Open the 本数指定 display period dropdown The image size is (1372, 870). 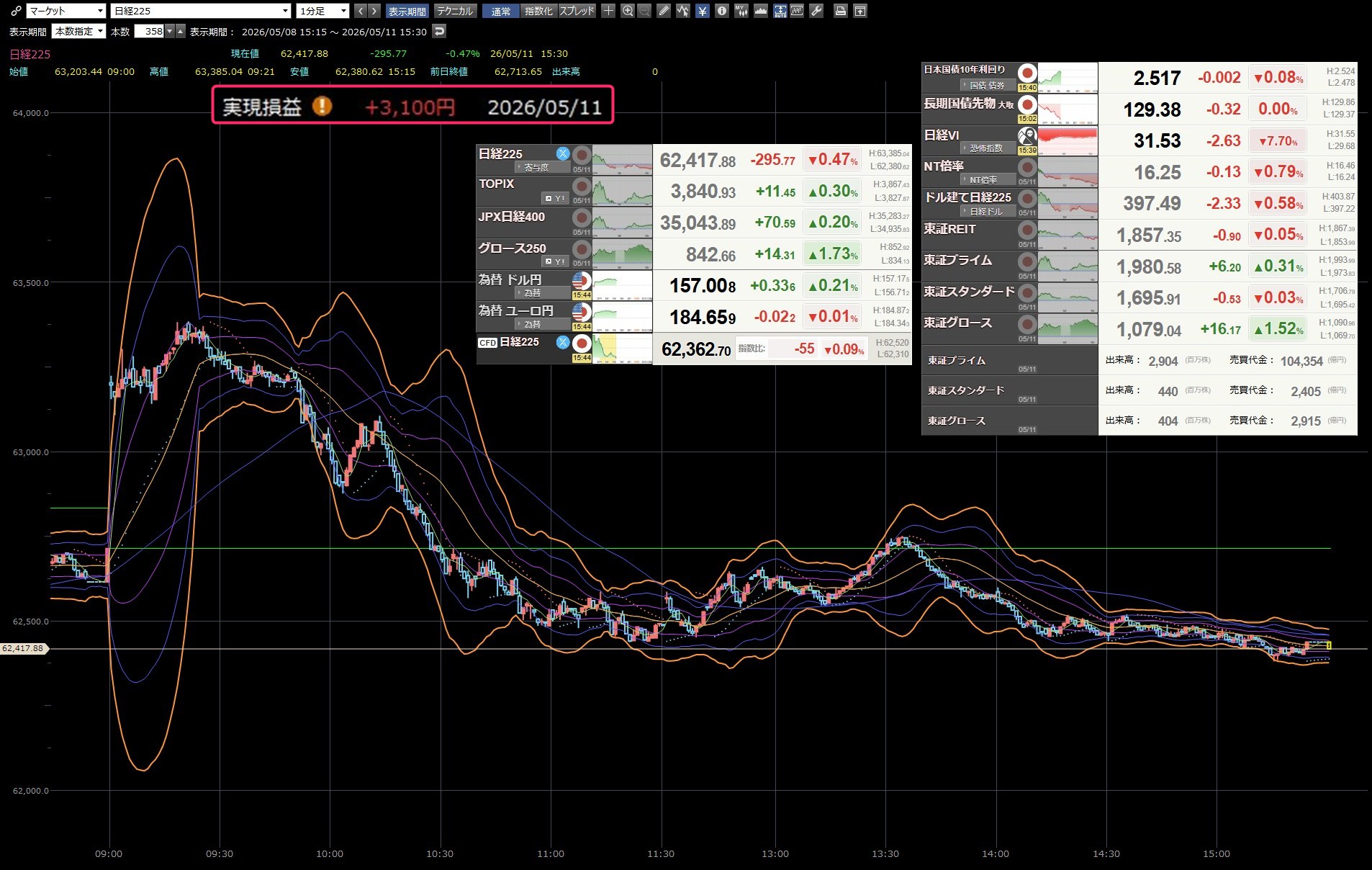pyautogui.click(x=79, y=31)
